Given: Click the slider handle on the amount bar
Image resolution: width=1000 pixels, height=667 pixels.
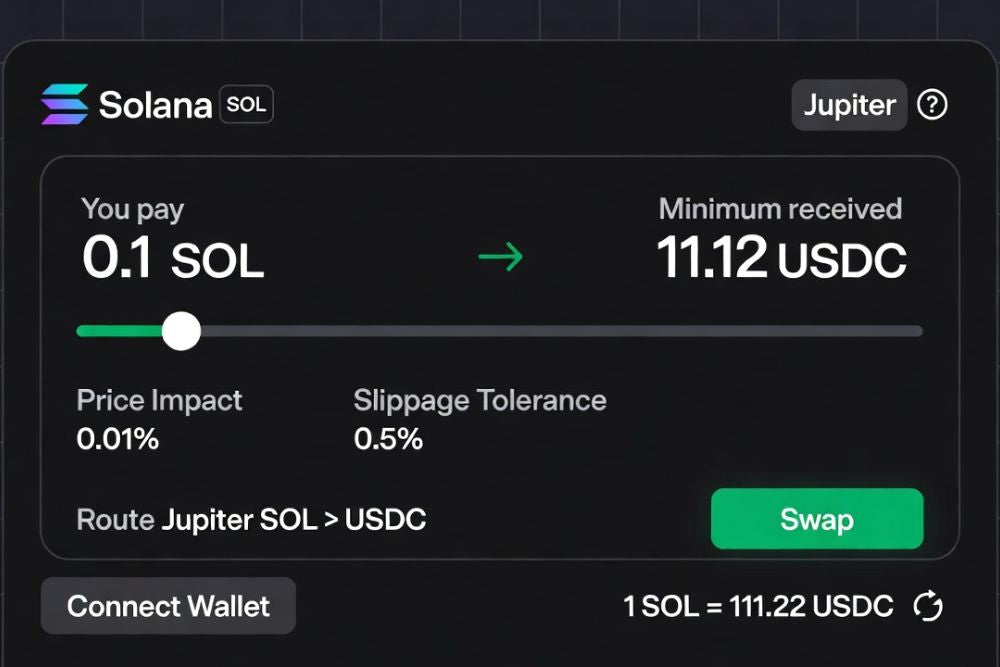Looking at the screenshot, I should pyautogui.click(x=181, y=330).
